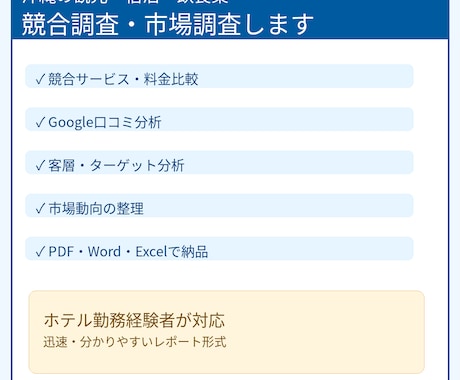Click the subtitle 迅速・分かりやすいレポート形式

(135, 342)
